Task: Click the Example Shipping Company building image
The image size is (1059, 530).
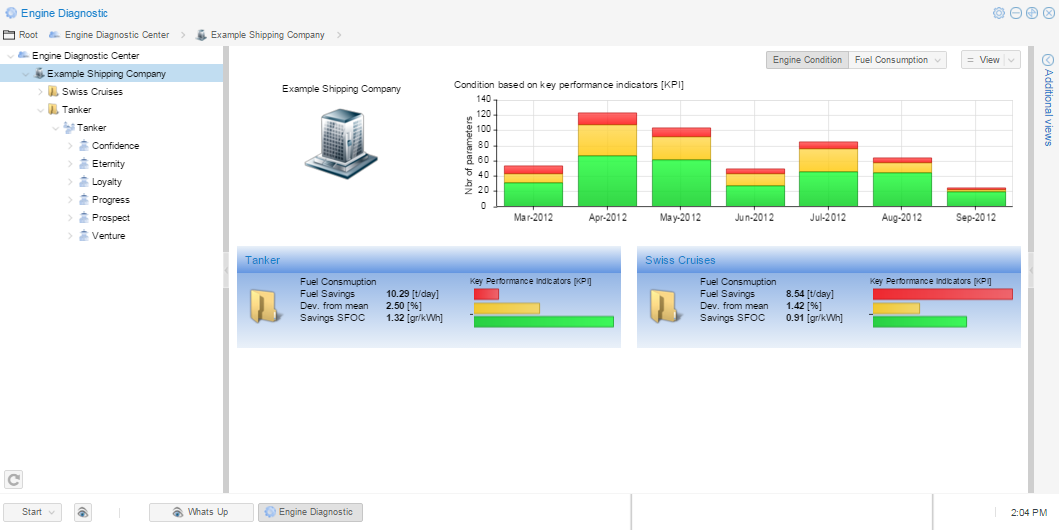Action: [341, 144]
